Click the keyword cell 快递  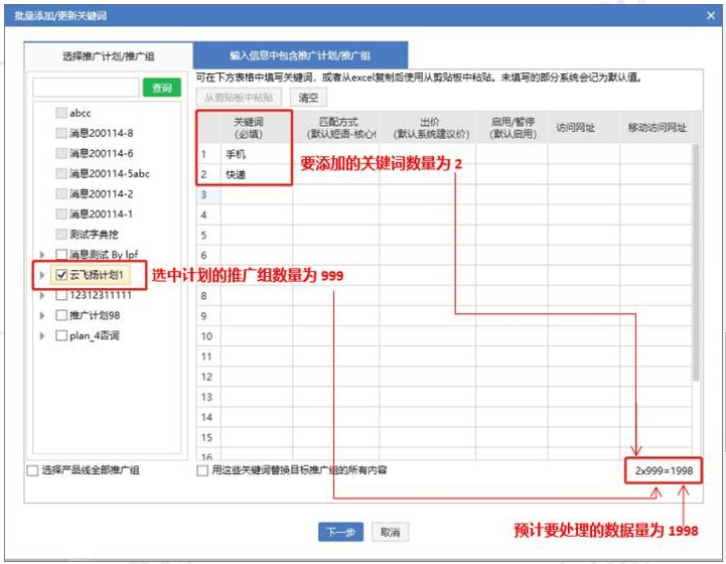tap(257, 174)
